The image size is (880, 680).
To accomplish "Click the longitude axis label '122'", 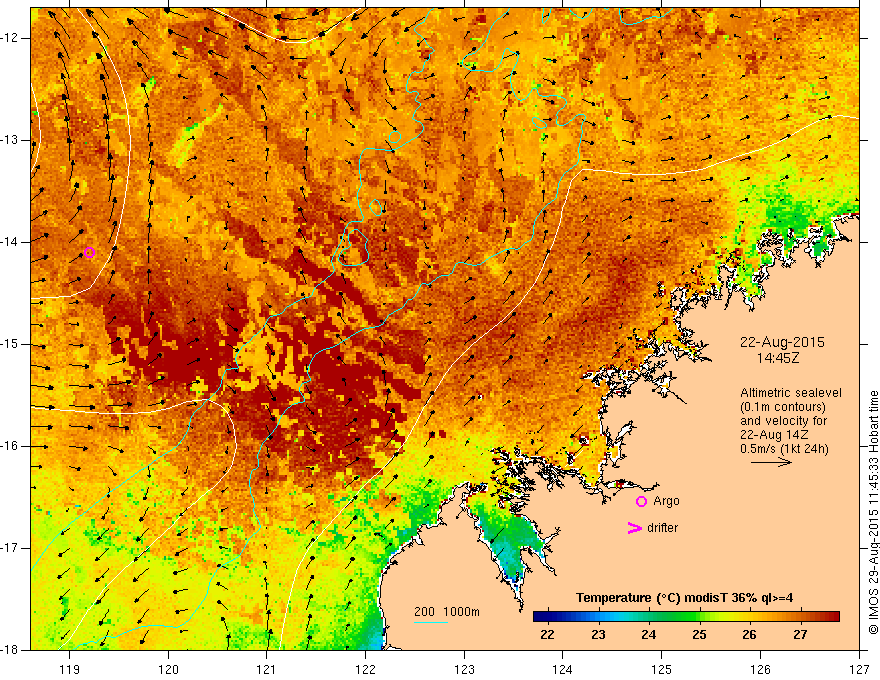I will [365, 669].
